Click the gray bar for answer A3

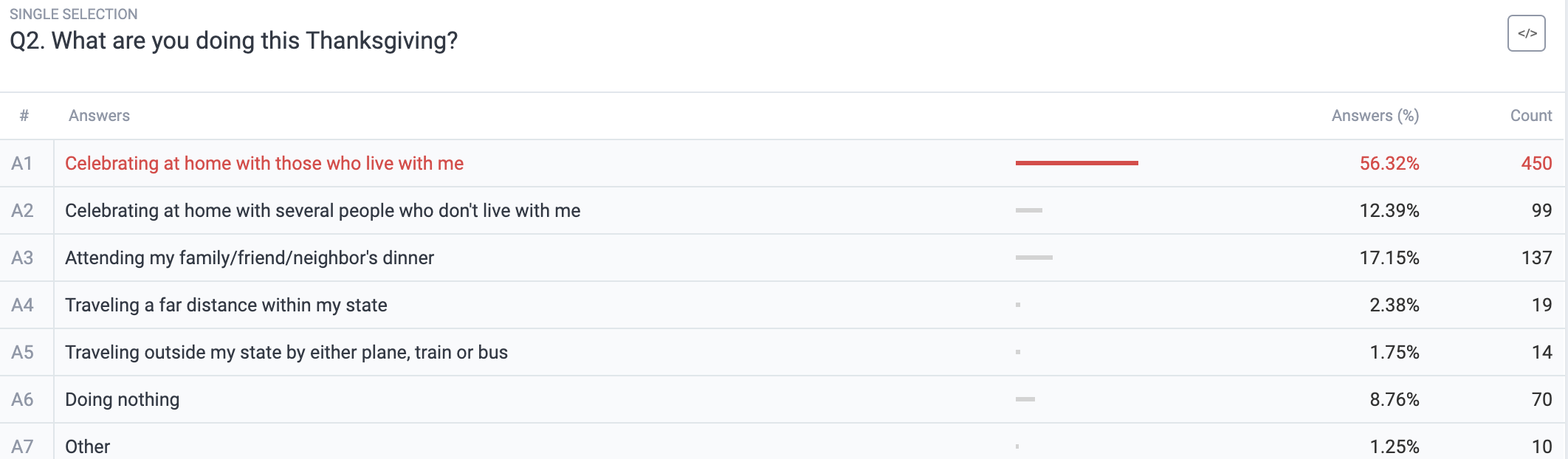[x=1034, y=258]
